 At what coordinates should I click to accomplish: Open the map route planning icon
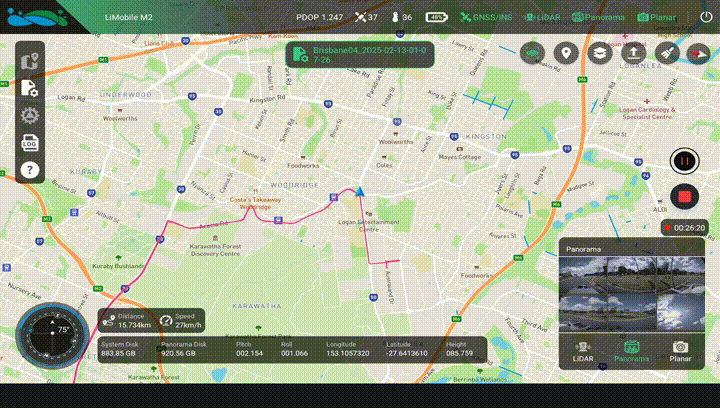29,61
